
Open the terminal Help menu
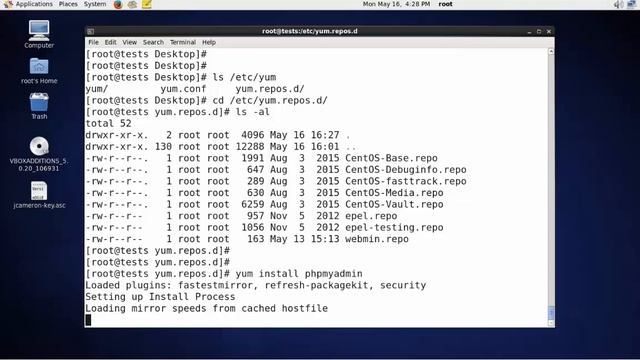tap(209, 42)
